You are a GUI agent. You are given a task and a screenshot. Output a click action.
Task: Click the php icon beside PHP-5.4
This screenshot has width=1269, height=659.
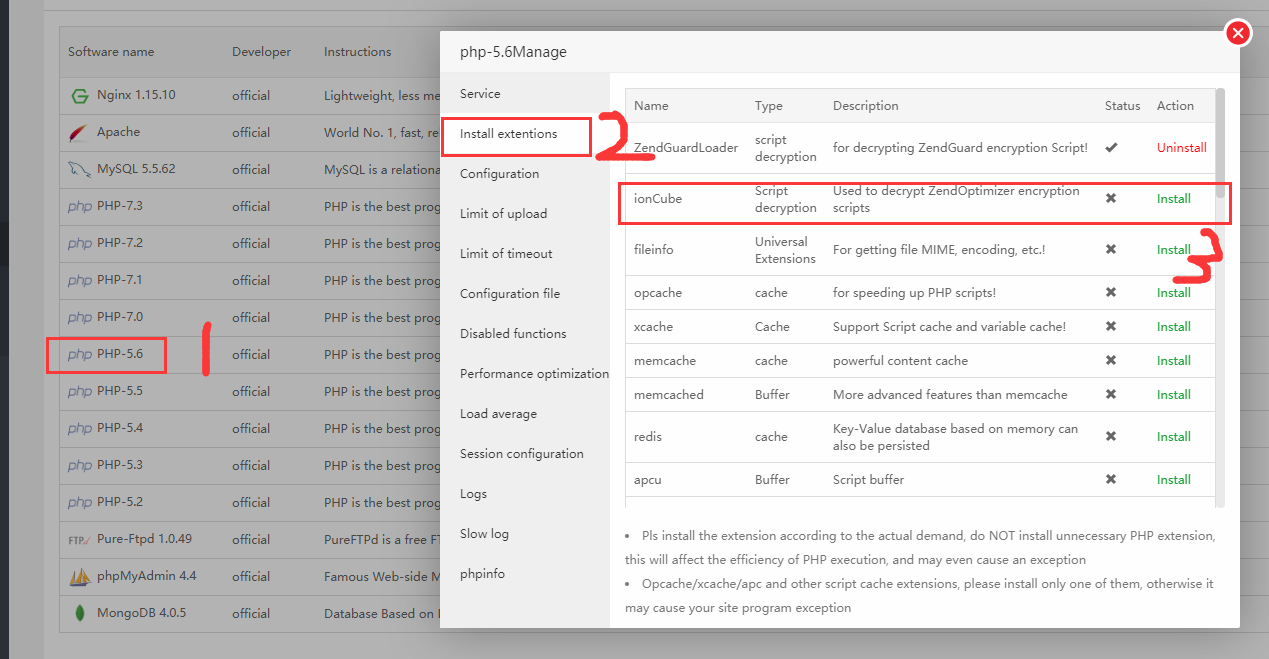(80, 429)
